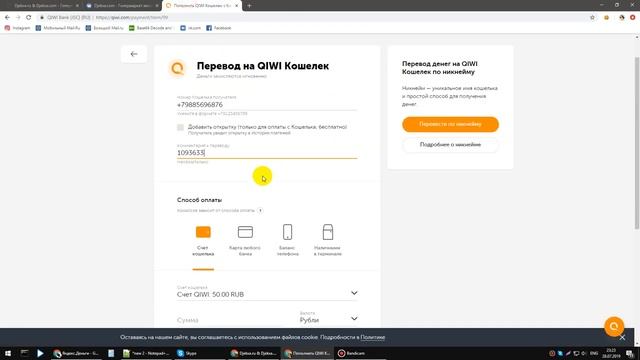Click the red extension icon in toolbar
The width and height of the screenshot is (640, 360).
tap(633, 18)
